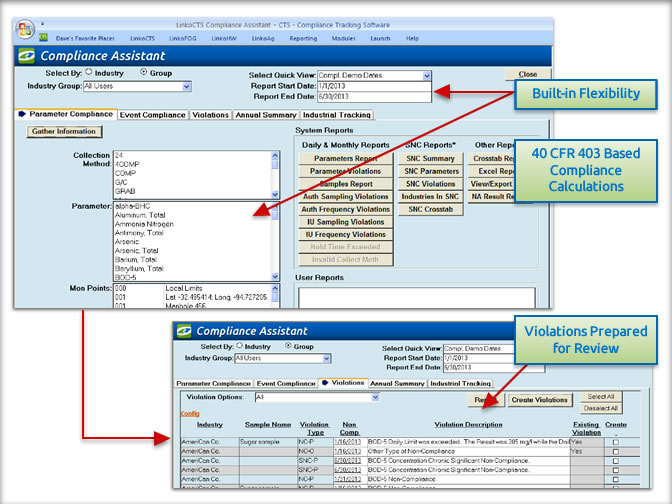Open the Select Quick View dropdown in the top window
The width and height of the screenshot is (672, 504).
427,76
